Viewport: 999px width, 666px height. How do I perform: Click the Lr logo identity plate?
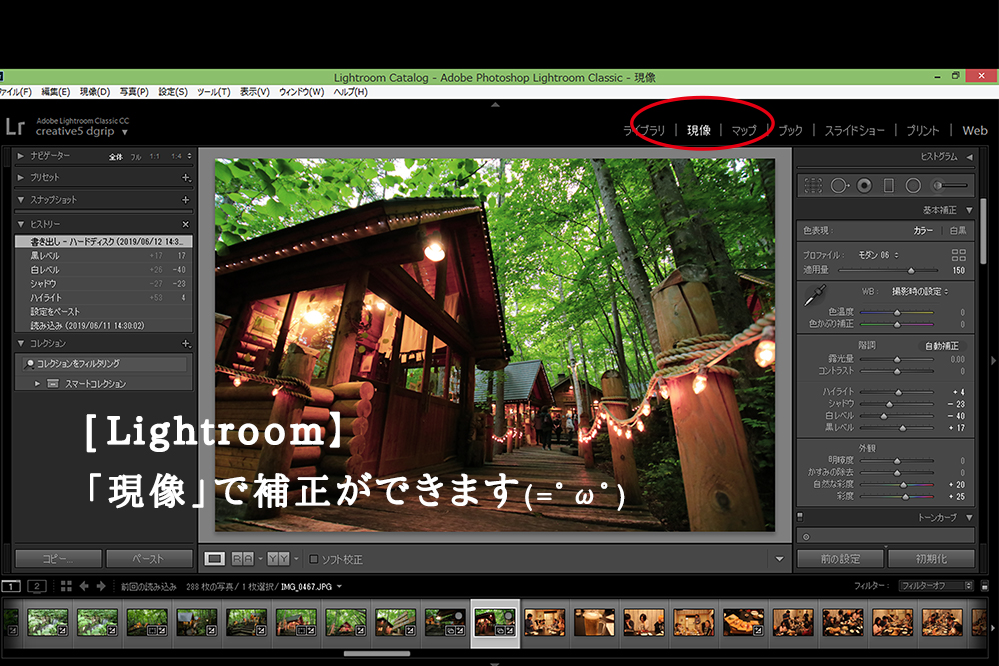(15, 126)
